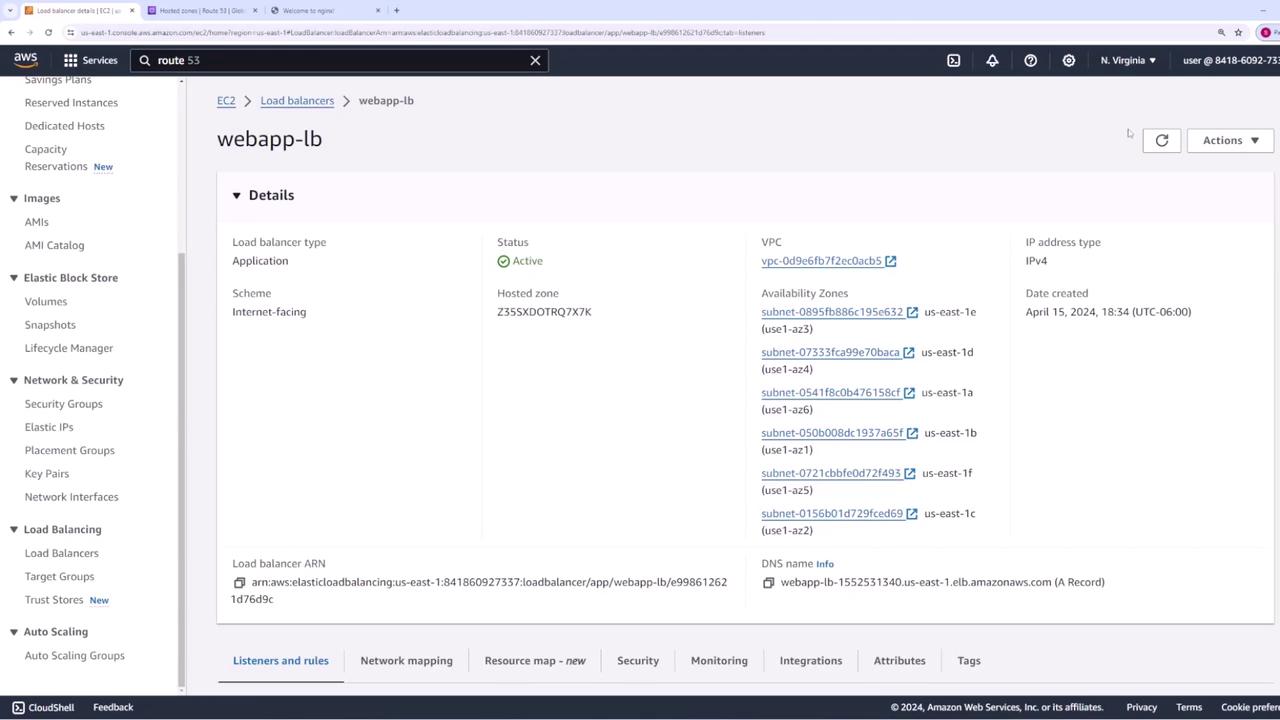The width and height of the screenshot is (1280, 720).
Task: Open the Monitoring tab
Action: [719, 661]
